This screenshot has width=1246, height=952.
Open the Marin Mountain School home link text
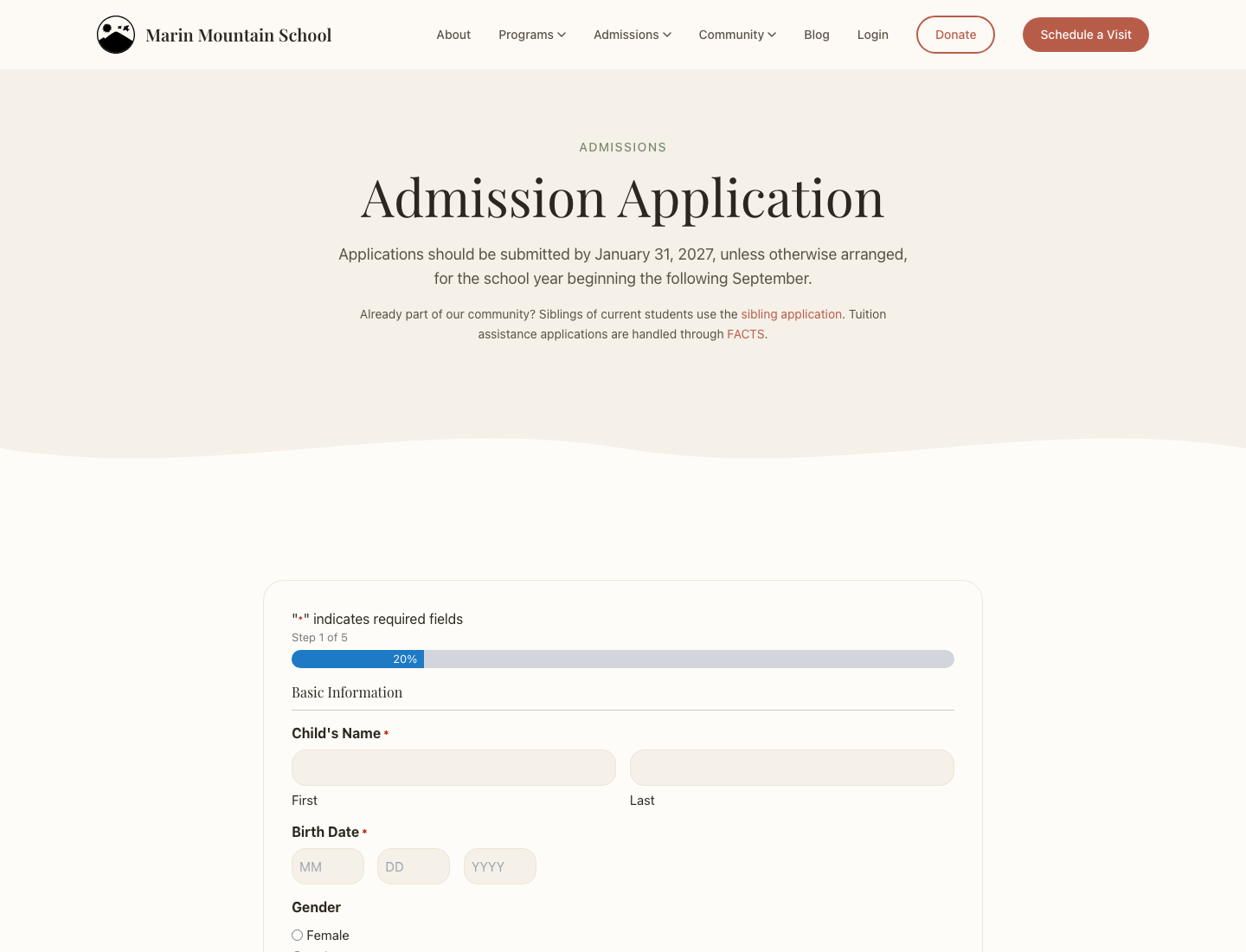tap(239, 35)
